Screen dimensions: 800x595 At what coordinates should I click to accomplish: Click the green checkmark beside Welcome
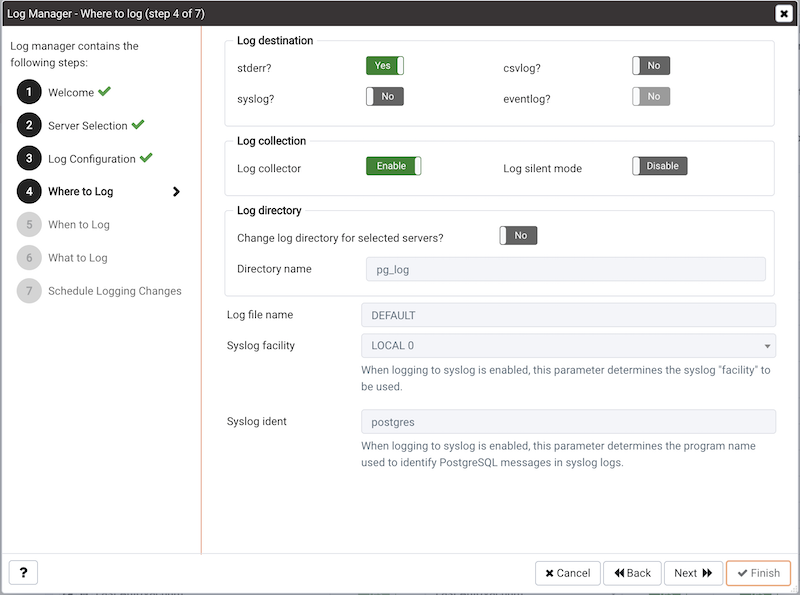(105, 91)
